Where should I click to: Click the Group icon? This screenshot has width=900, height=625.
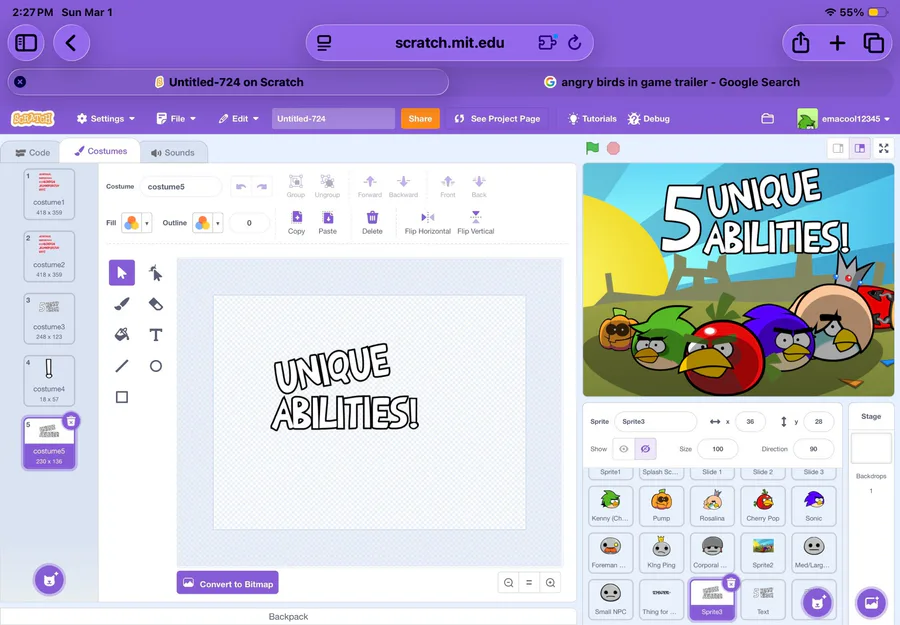296,186
